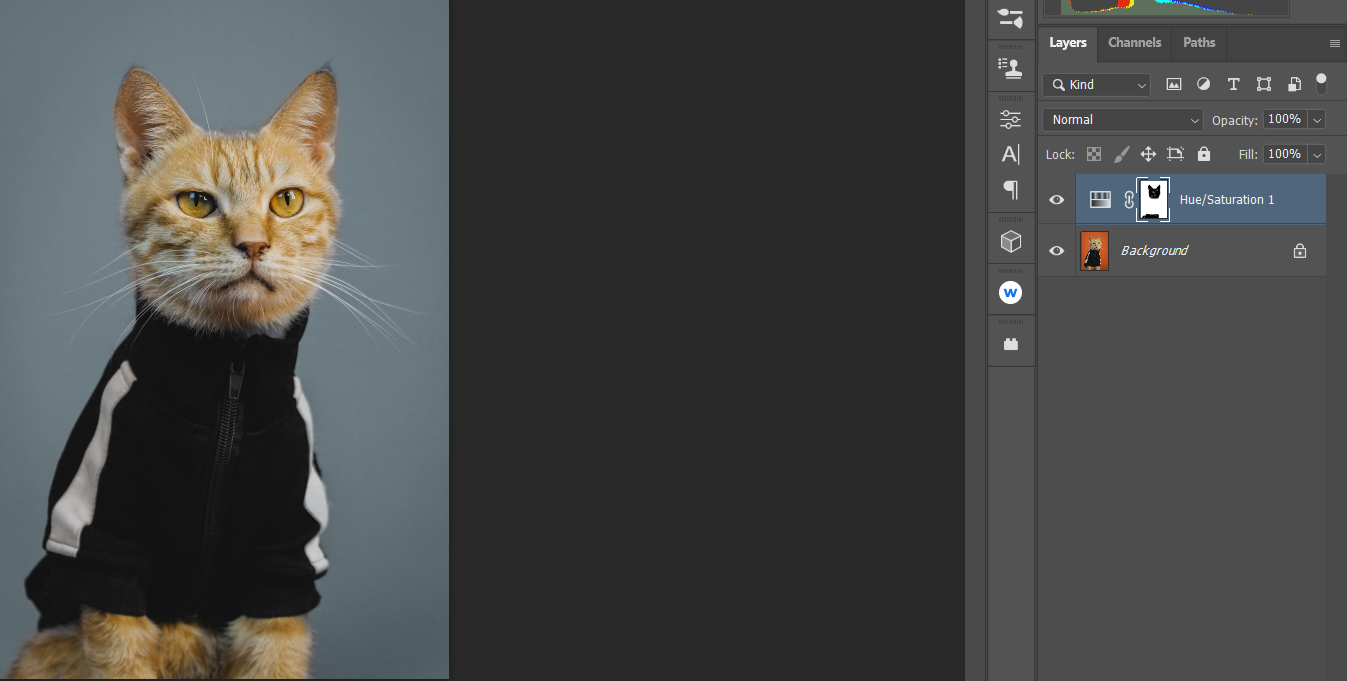1347x681 pixels.
Task: Open the Brush Settings panel icon
Action: pos(1011,18)
